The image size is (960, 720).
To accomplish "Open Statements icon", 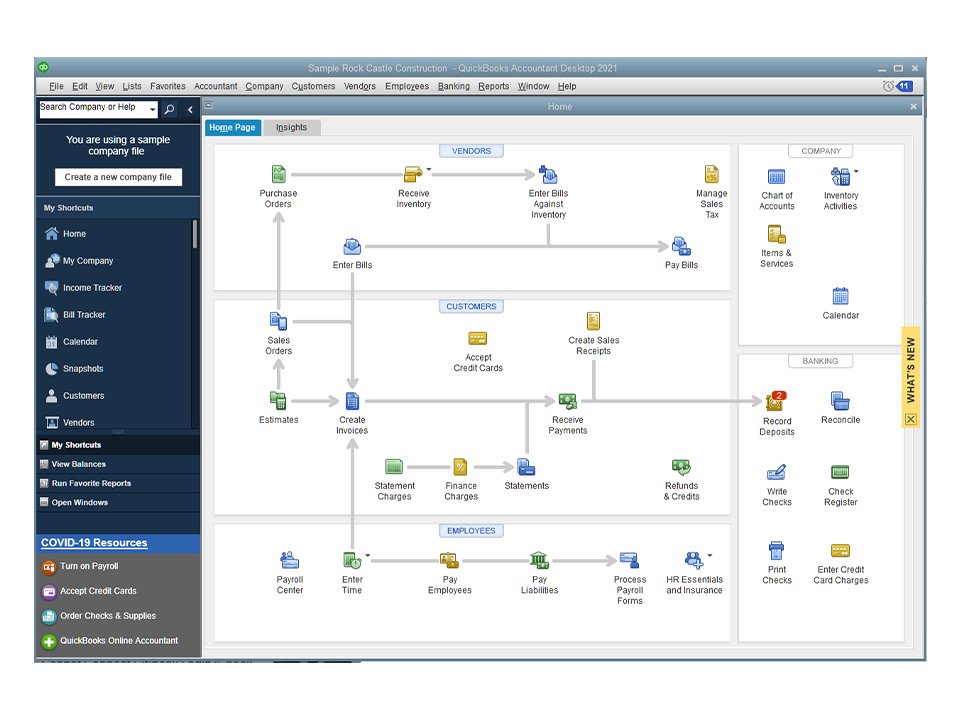I will point(527,467).
